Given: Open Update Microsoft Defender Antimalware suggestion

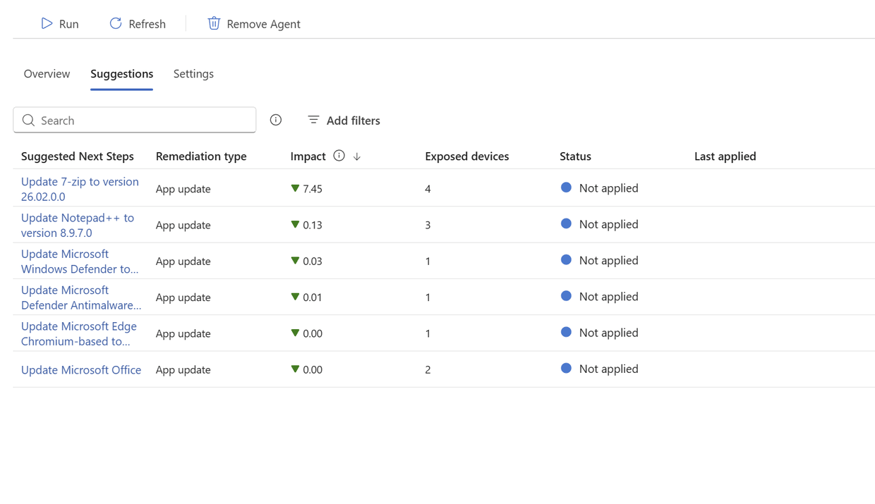Looking at the screenshot, I should tap(81, 297).
